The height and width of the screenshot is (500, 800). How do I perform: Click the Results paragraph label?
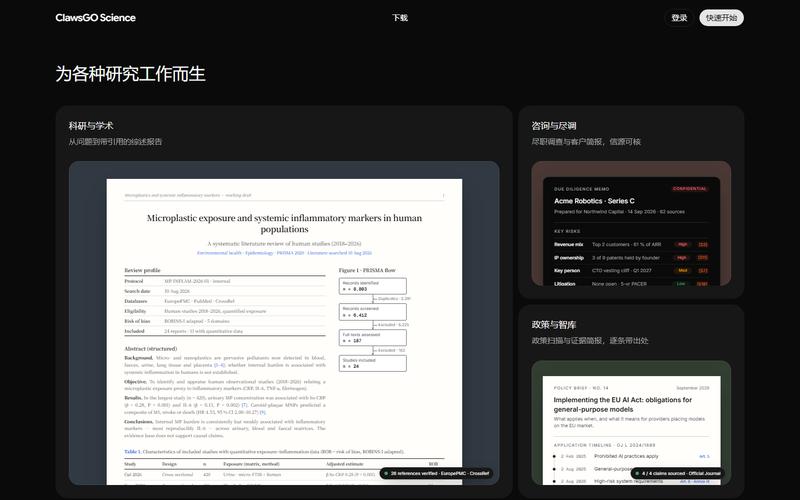click(x=133, y=397)
